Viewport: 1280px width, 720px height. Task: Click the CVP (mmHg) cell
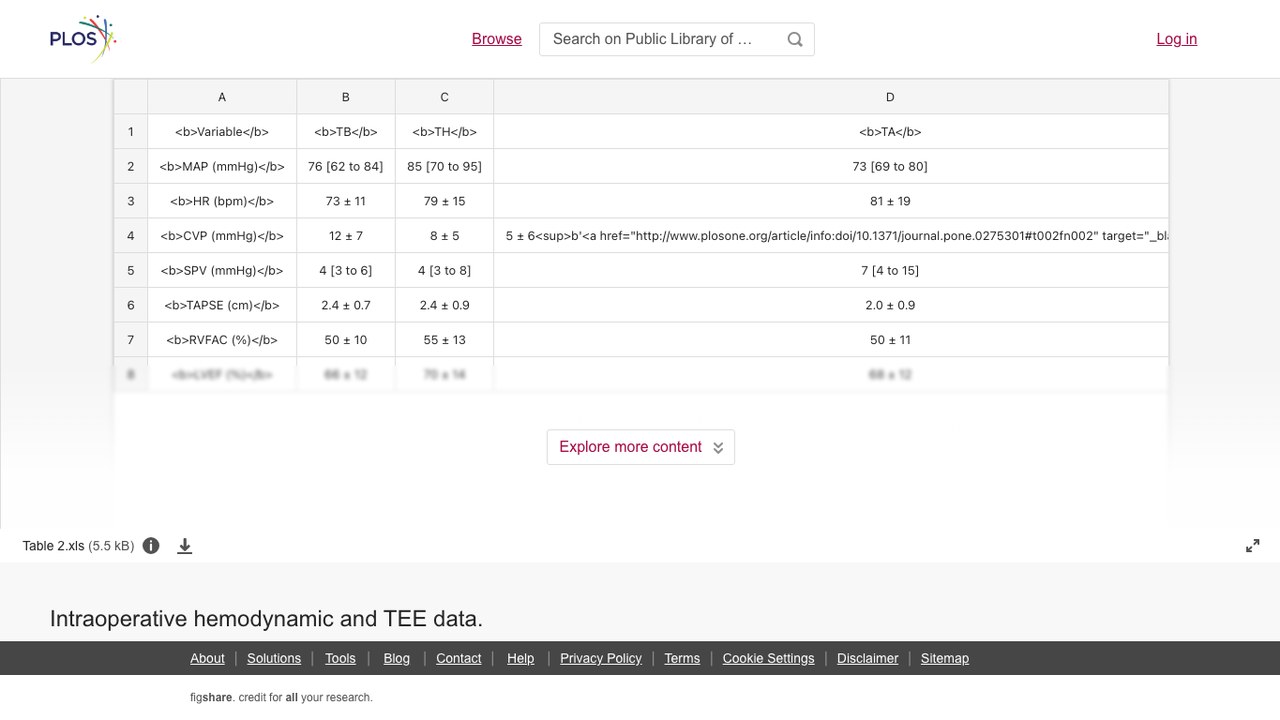coord(222,236)
